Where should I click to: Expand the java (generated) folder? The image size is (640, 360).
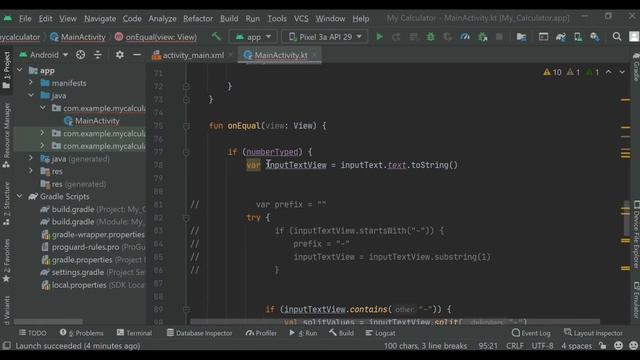(31, 158)
